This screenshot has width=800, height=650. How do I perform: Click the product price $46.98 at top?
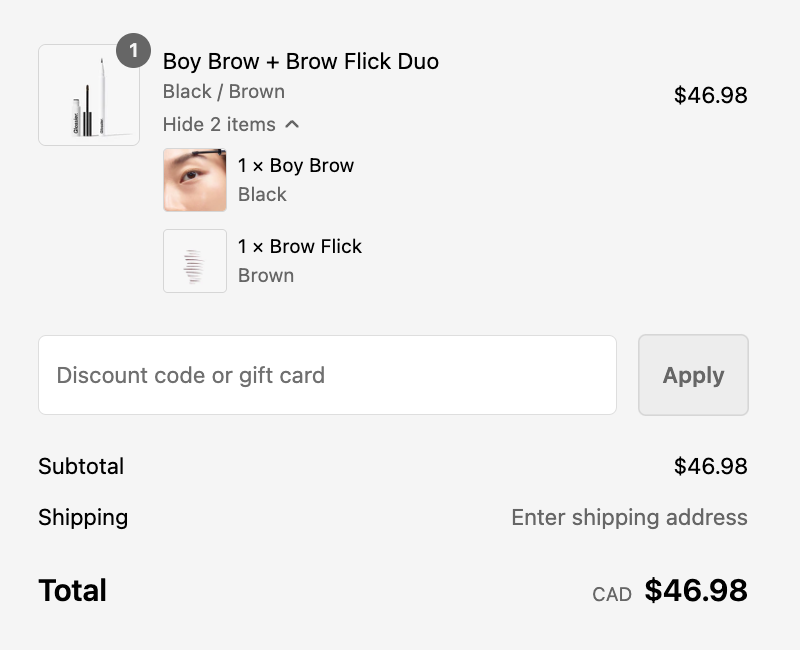[710, 95]
